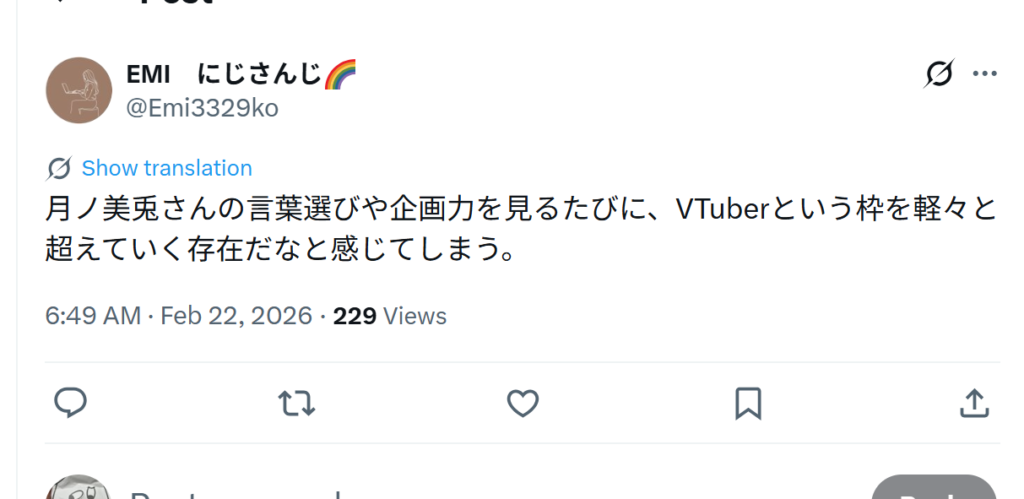Click your avatar beside the reply box
The image size is (1024, 499).
coord(78,492)
